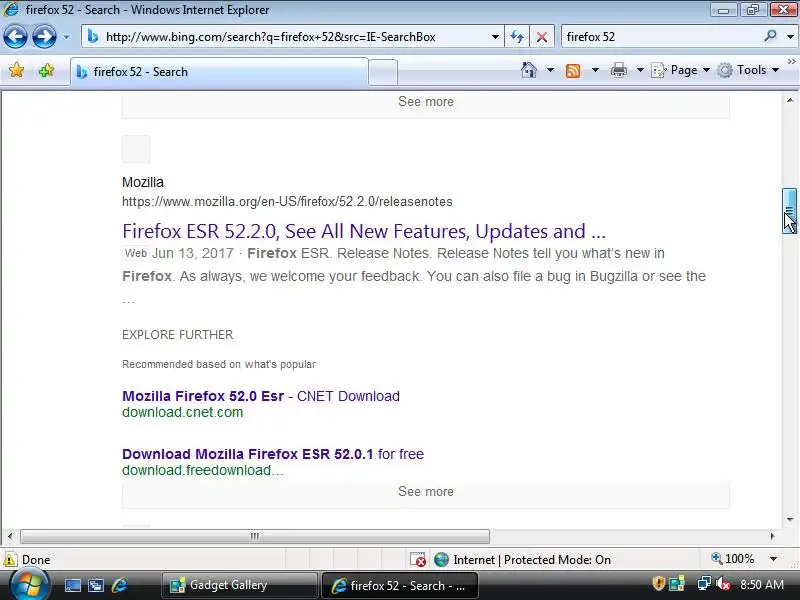The height and width of the screenshot is (600, 800).
Task: Open Download Mozilla Firefox ESR 52.0.1 link
Action: coord(273,454)
